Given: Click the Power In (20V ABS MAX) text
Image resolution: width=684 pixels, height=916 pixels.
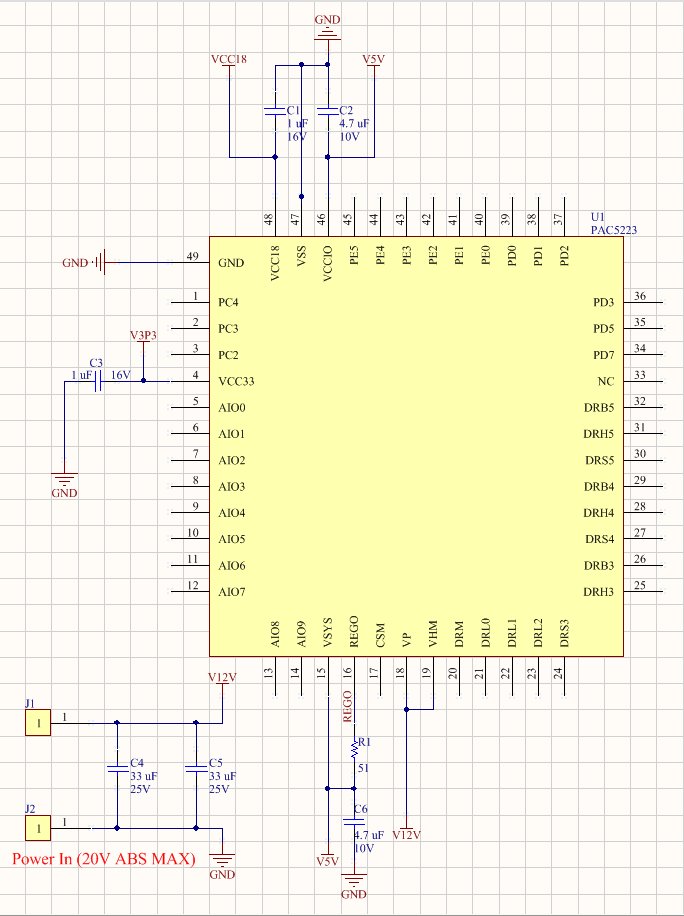Looking at the screenshot, I should coord(103,859).
